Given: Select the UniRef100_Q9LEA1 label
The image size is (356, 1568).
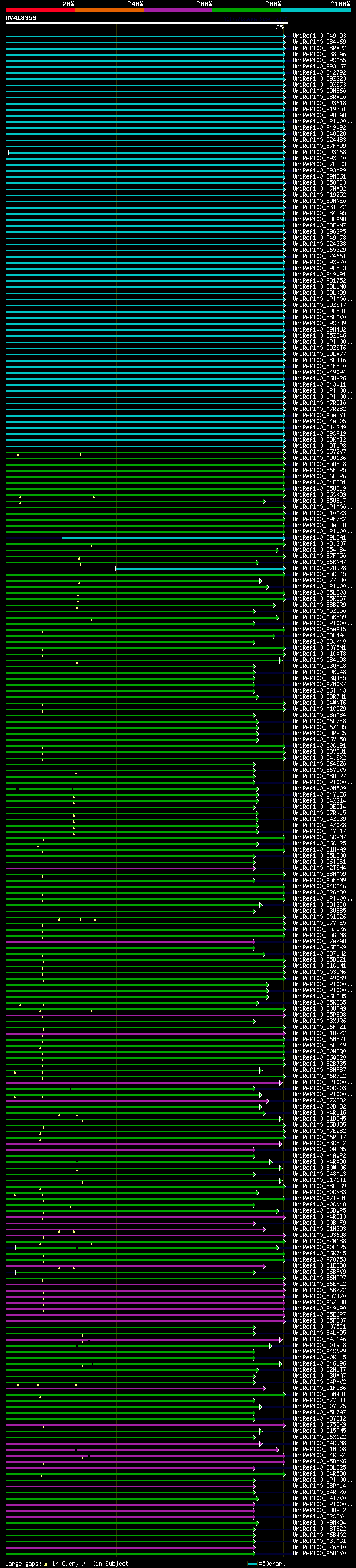Looking at the screenshot, I should [x=319, y=538].
